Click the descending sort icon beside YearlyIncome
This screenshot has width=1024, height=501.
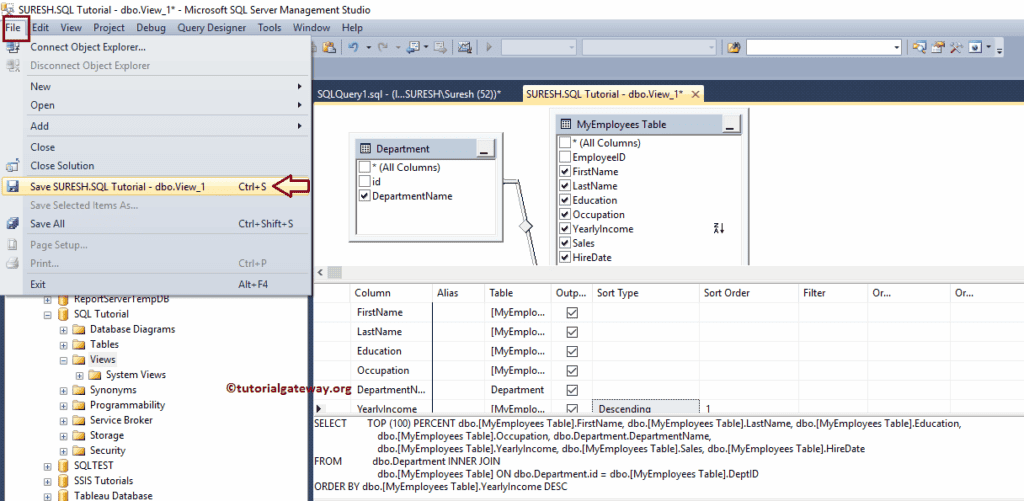pos(719,229)
